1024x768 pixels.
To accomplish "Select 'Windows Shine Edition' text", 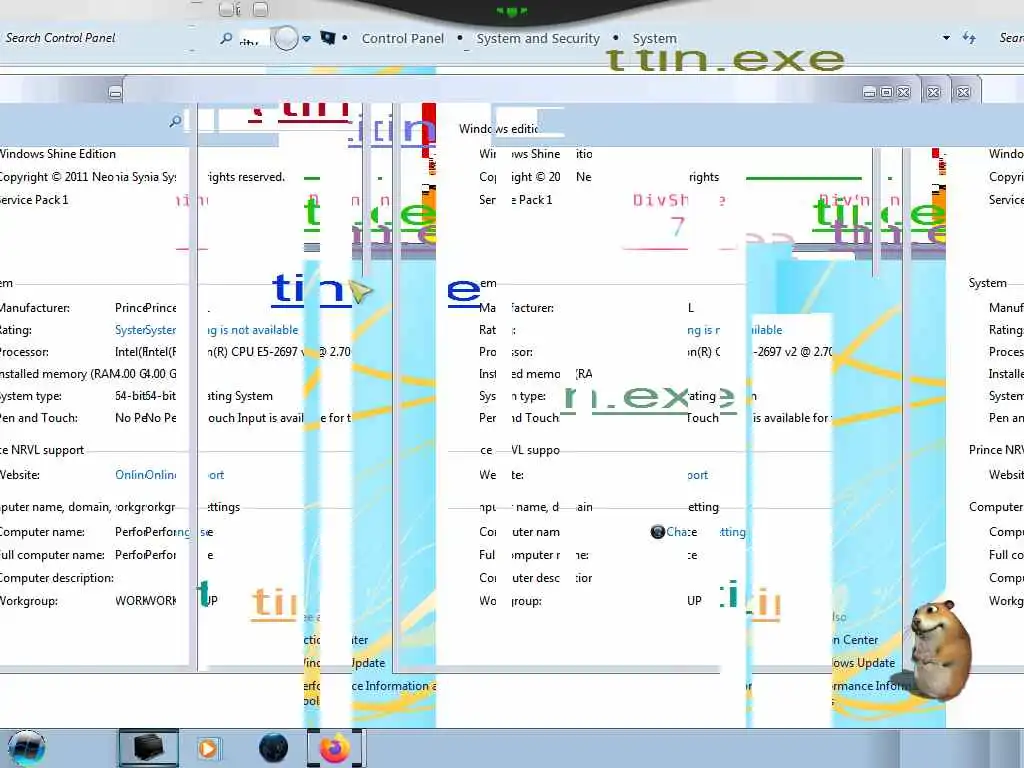I will [57, 153].
